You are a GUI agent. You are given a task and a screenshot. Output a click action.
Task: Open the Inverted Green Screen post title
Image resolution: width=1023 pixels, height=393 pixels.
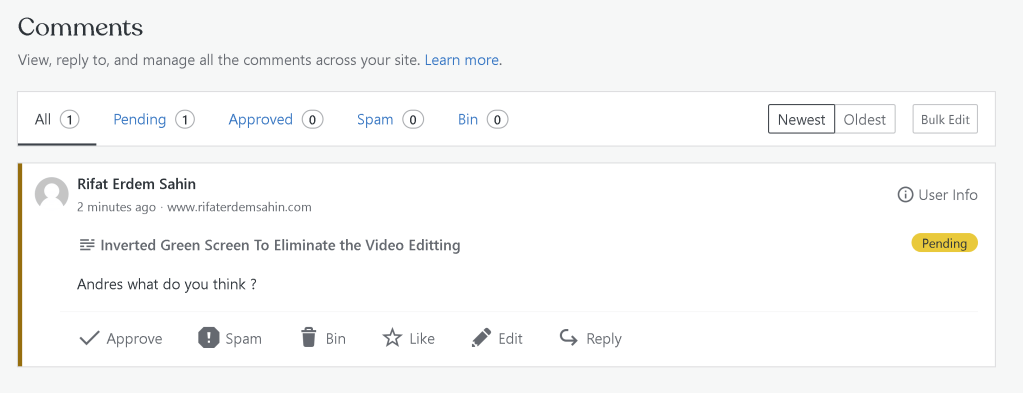[x=281, y=245]
